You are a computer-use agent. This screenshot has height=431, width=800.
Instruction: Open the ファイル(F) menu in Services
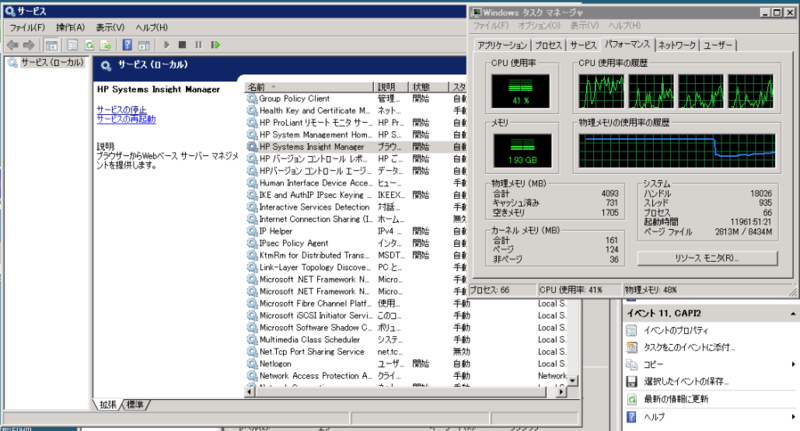pos(27,28)
